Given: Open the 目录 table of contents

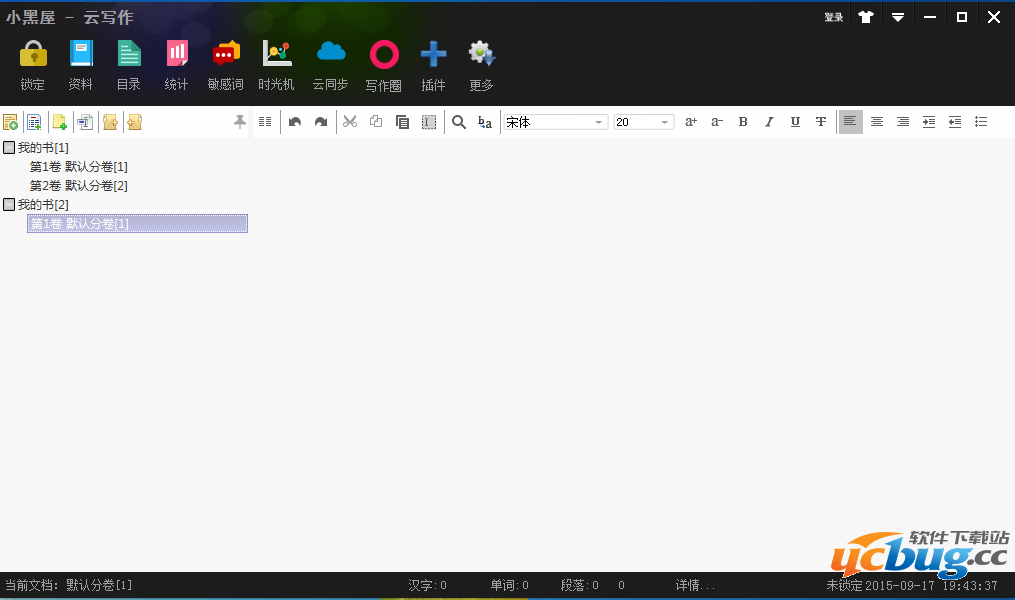Looking at the screenshot, I should coord(129,55).
